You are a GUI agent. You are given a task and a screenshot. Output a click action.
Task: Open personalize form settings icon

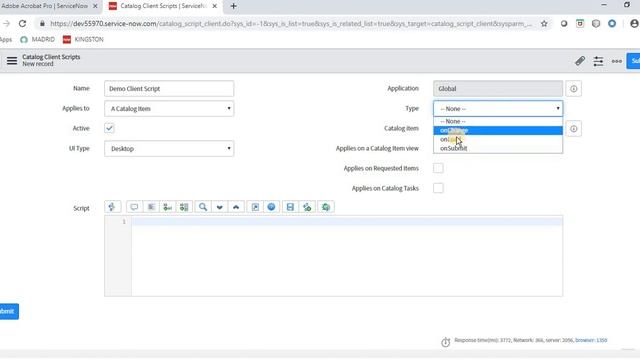(598, 61)
